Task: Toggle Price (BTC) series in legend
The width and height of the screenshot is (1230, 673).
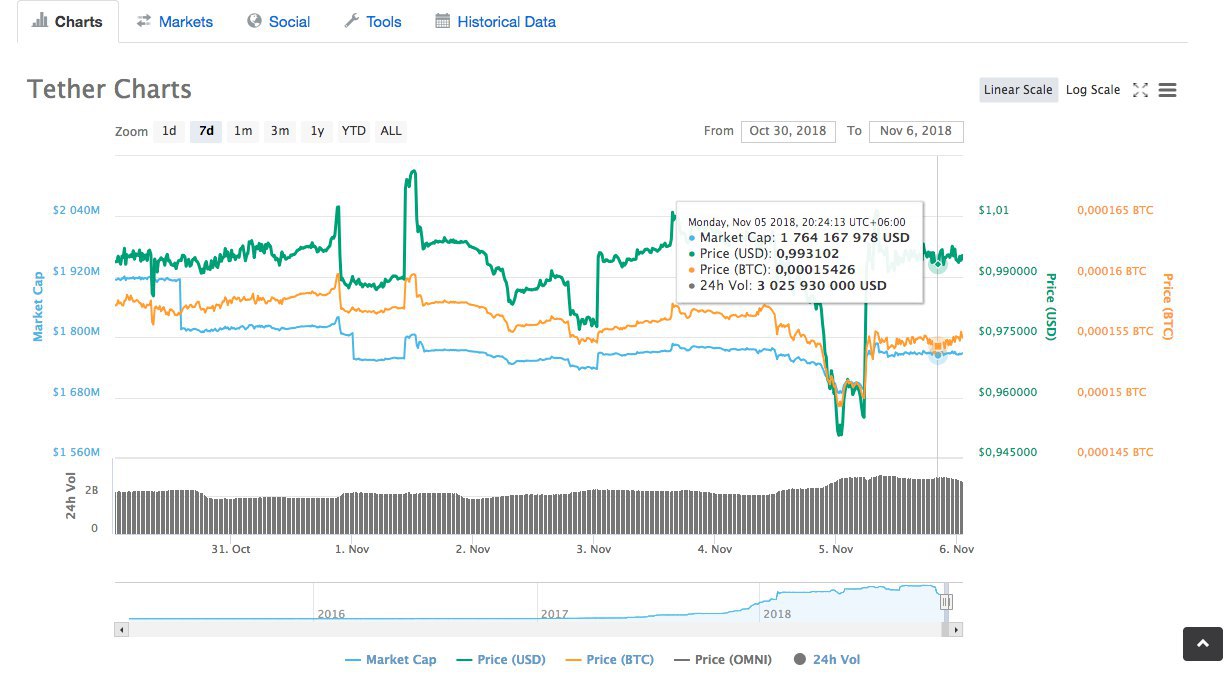Action: pos(609,660)
